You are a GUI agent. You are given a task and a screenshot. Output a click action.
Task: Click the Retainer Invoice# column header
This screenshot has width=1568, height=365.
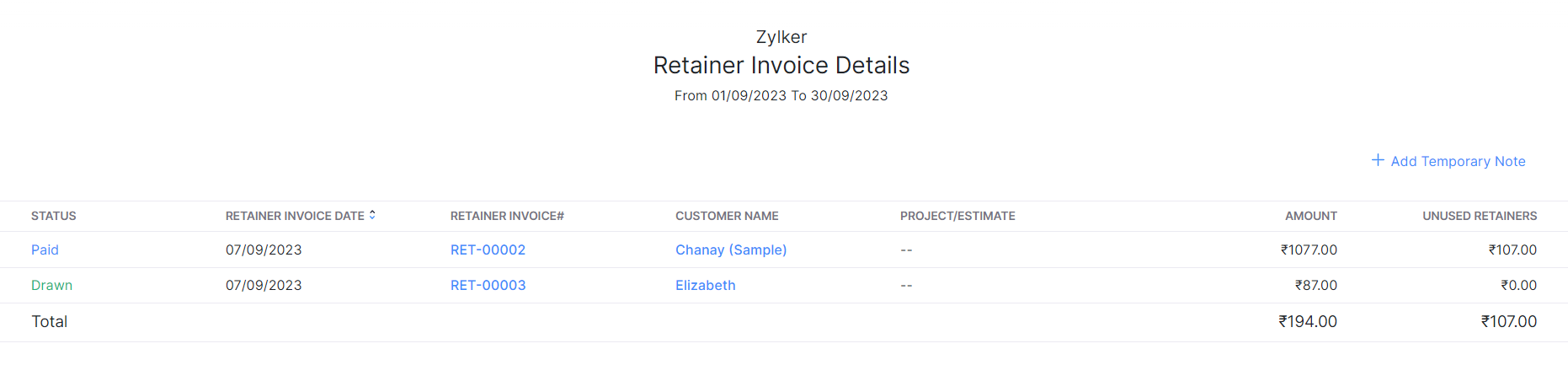[507, 217]
